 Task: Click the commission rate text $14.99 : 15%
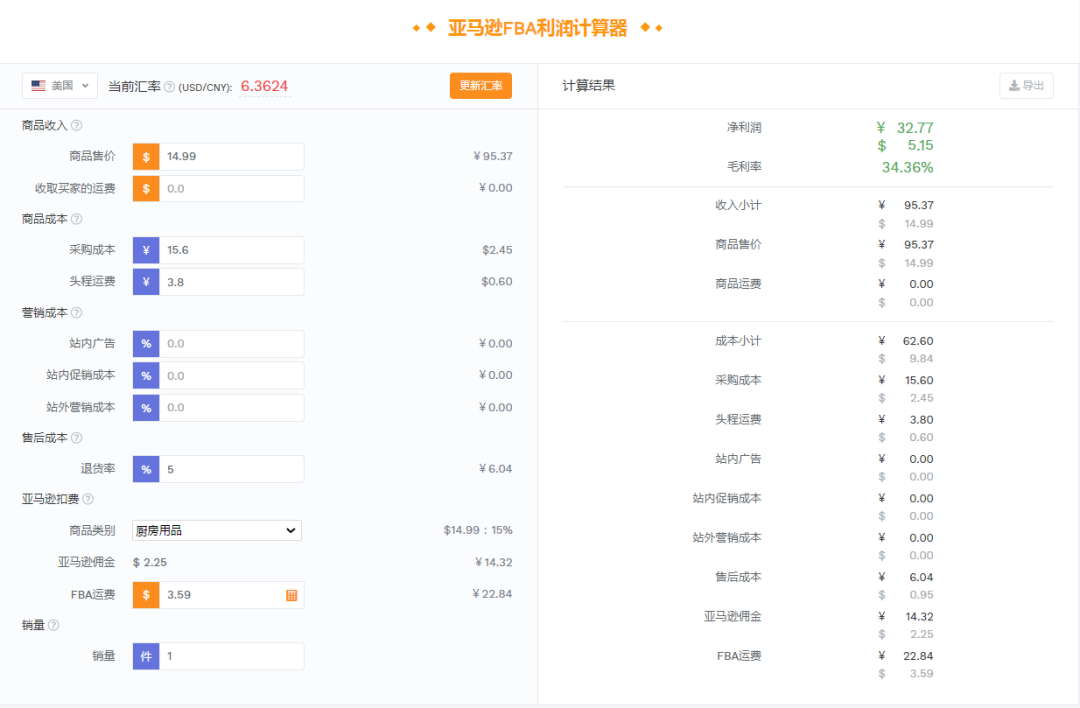pyautogui.click(x=478, y=530)
